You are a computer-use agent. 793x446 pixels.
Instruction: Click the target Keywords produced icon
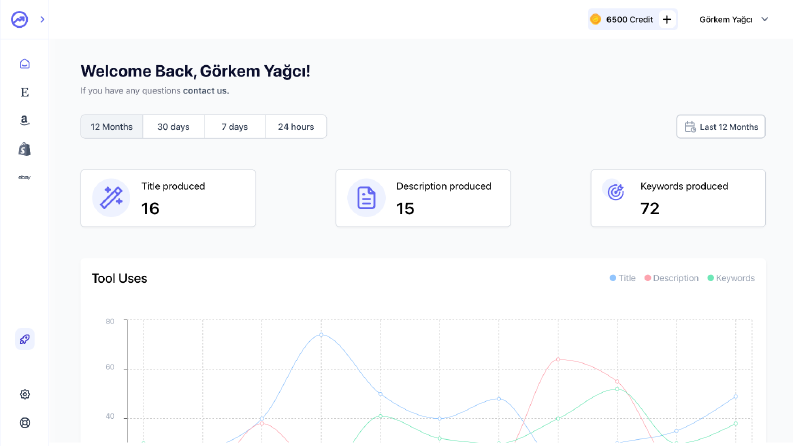pyautogui.click(x=615, y=192)
